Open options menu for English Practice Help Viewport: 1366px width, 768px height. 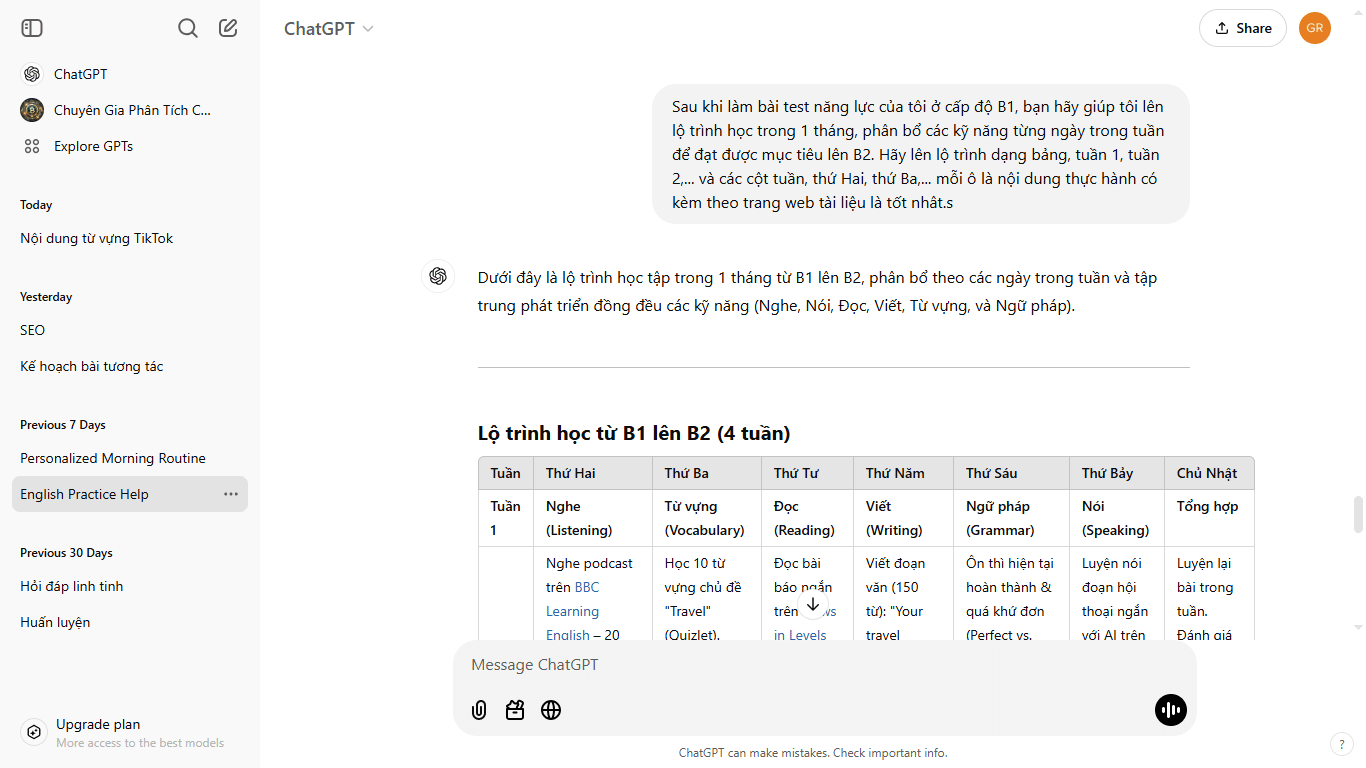point(231,494)
